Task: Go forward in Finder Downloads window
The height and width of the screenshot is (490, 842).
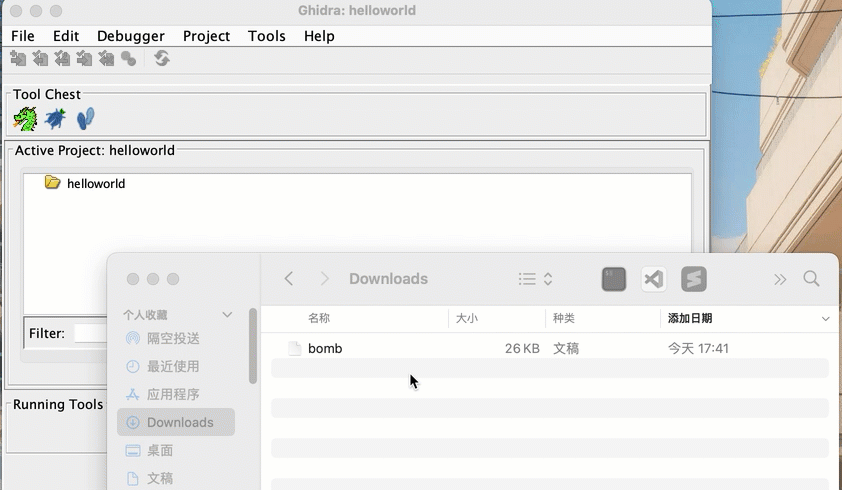Action: point(324,279)
